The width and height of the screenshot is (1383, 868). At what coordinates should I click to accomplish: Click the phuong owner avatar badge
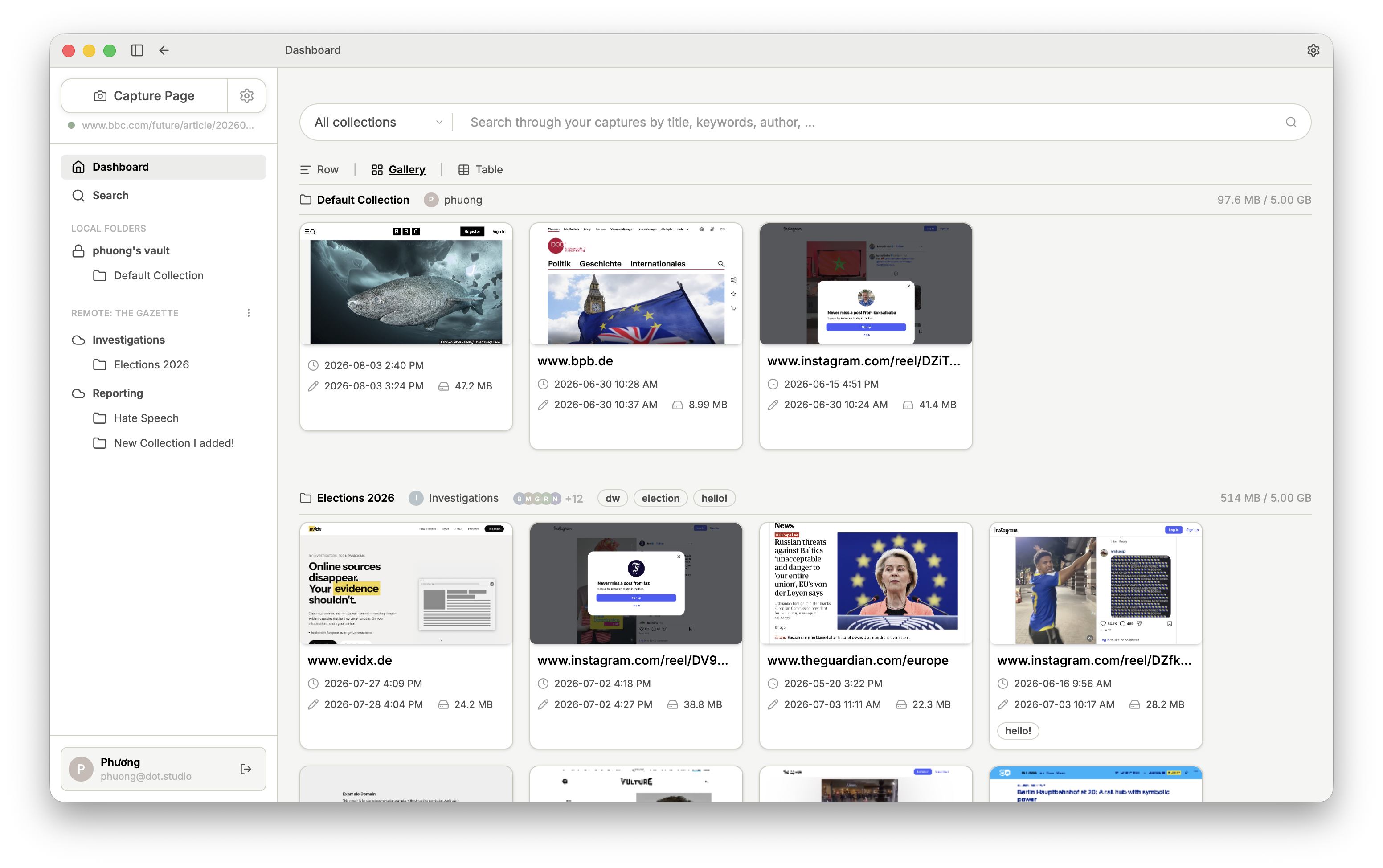431,200
